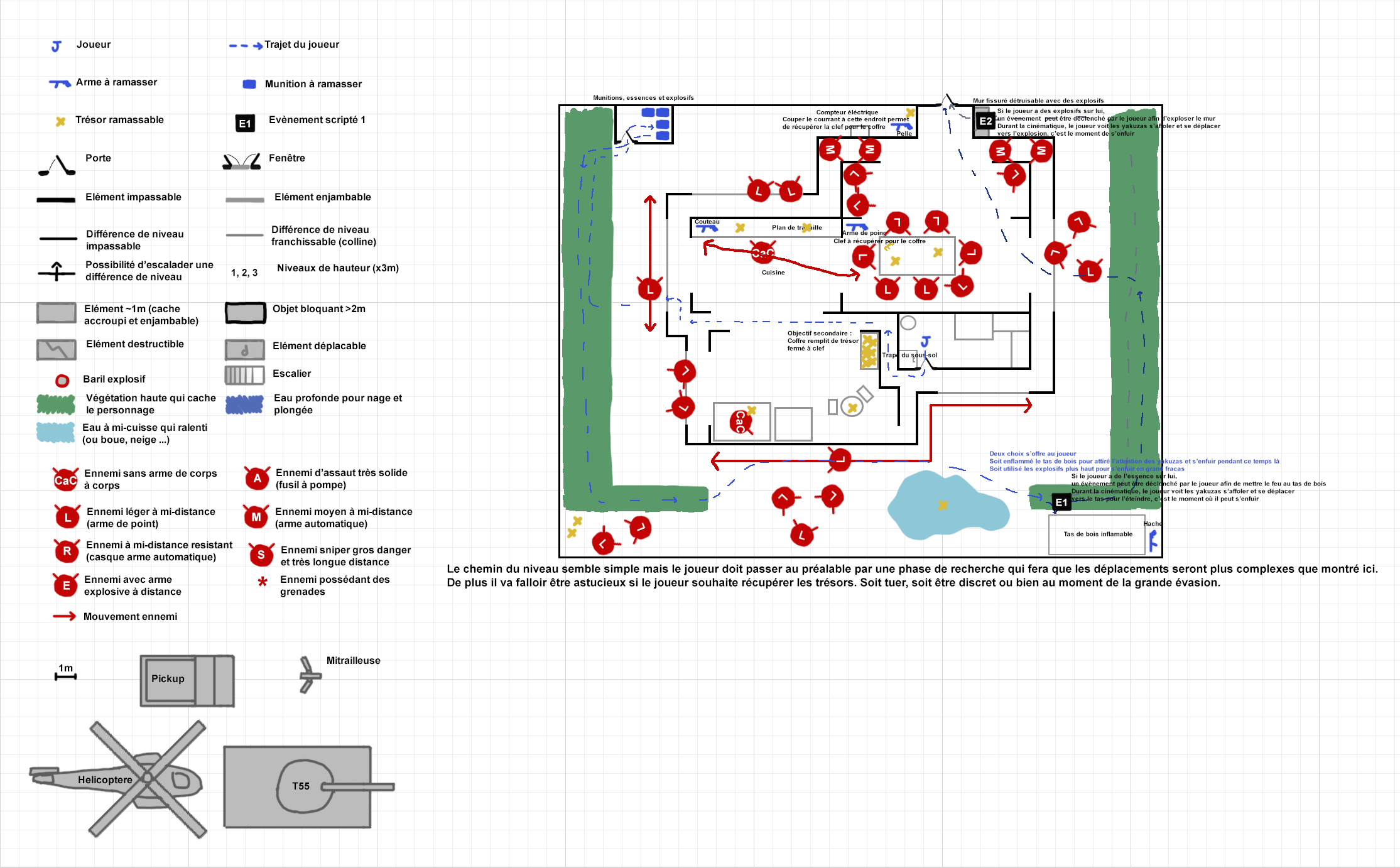The width and height of the screenshot is (1400, 868).
Task: Click the "Trape du sous-sol" label
Action: (909, 355)
